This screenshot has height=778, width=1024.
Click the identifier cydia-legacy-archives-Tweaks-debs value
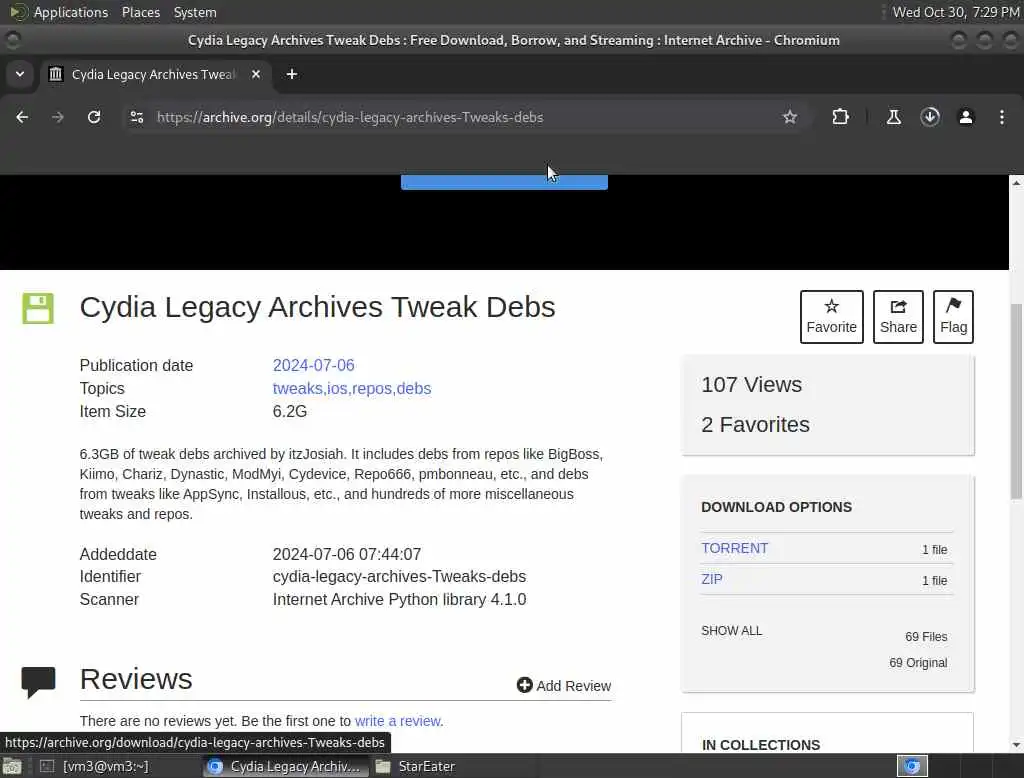[399, 576]
